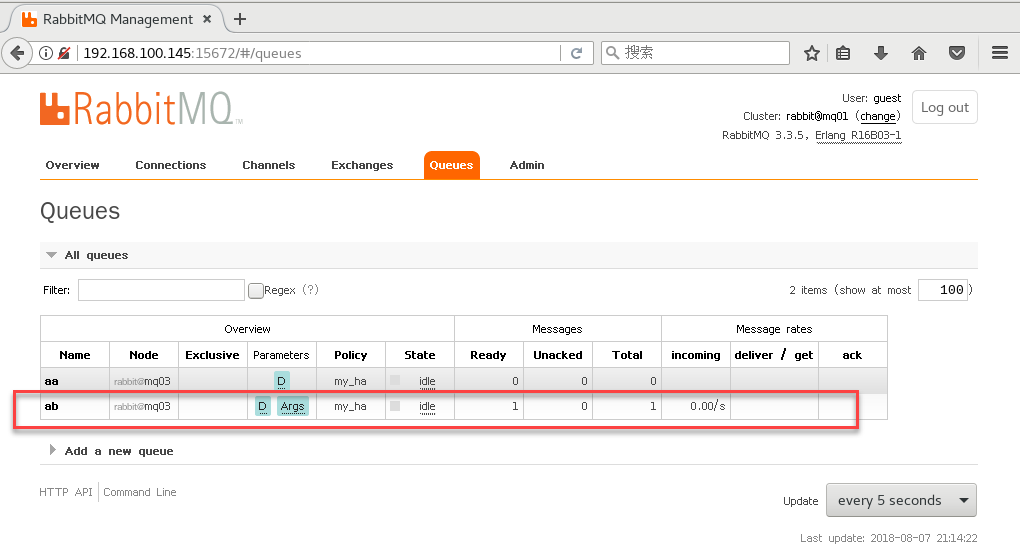Click the RabbitMQ logo
Screen dimensions: 1020x552
[141, 108]
